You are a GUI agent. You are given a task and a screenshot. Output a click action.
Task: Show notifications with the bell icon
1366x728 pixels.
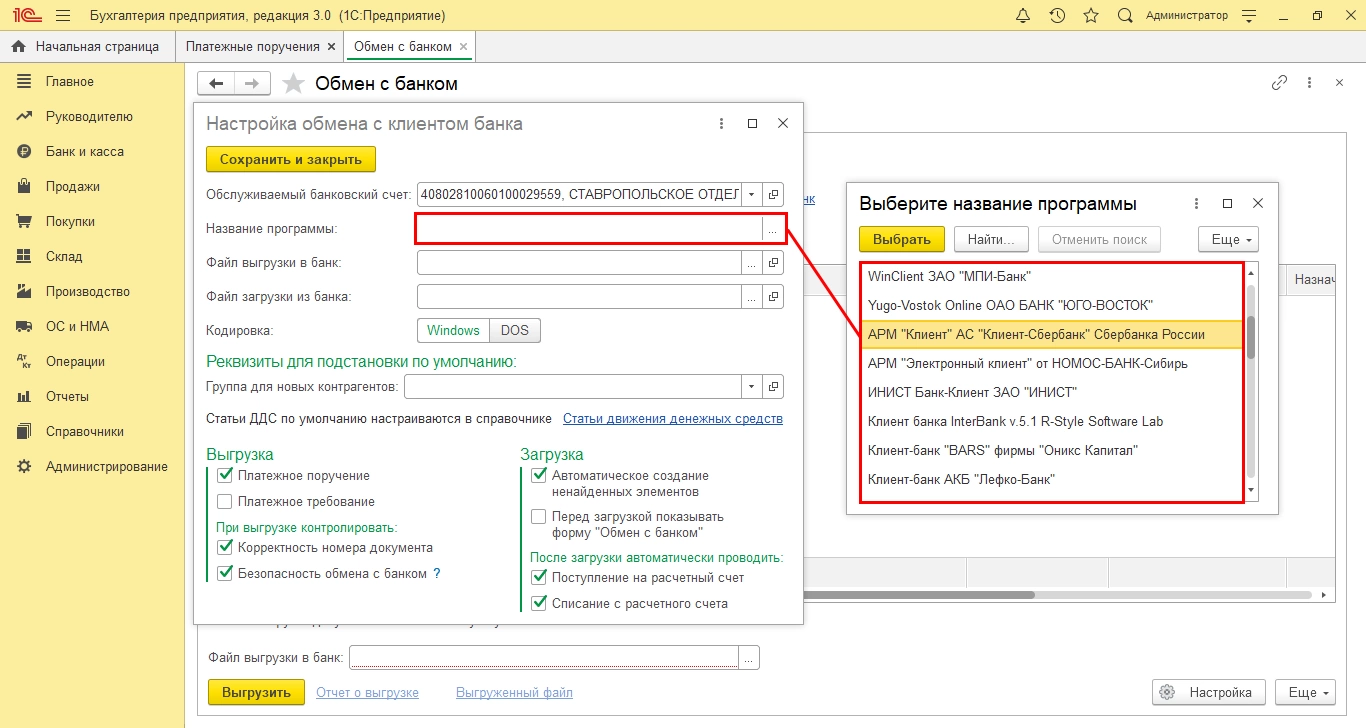[x=1023, y=16]
